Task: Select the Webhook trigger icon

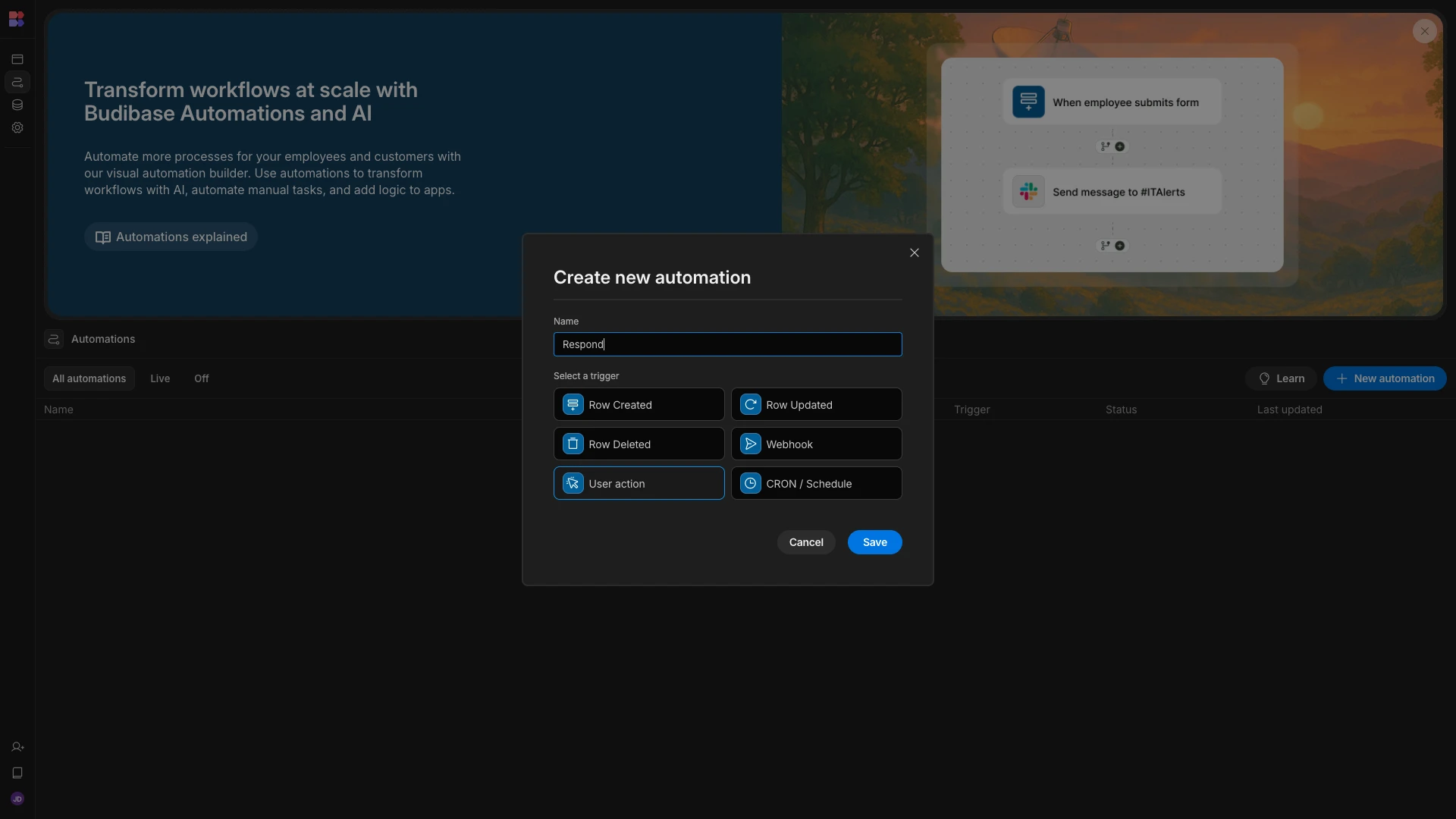Action: tap(750, 444)
